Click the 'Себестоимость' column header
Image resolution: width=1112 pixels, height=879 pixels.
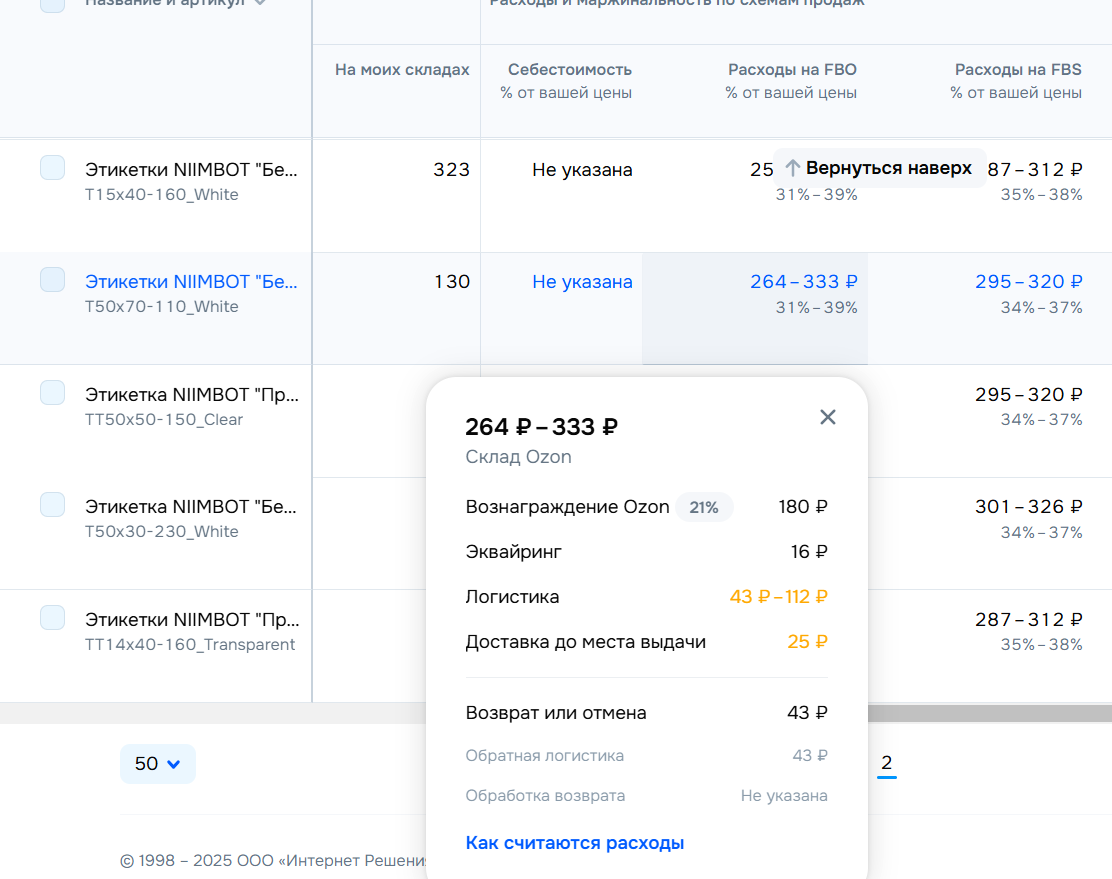(x=569, y=70)
